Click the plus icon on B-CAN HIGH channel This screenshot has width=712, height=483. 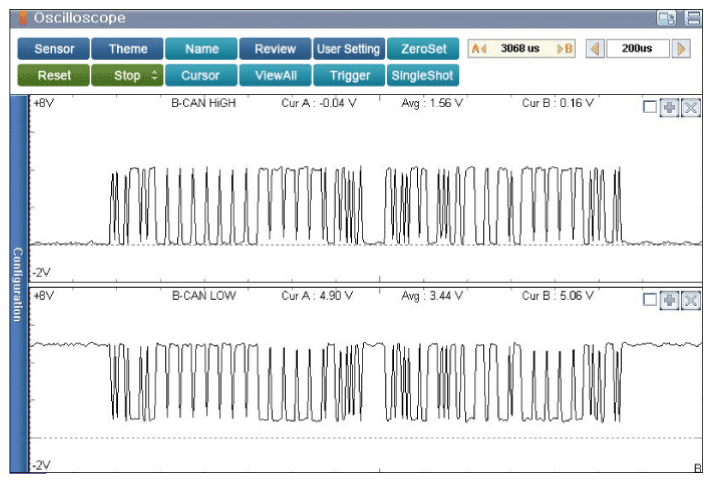point(670,108)
